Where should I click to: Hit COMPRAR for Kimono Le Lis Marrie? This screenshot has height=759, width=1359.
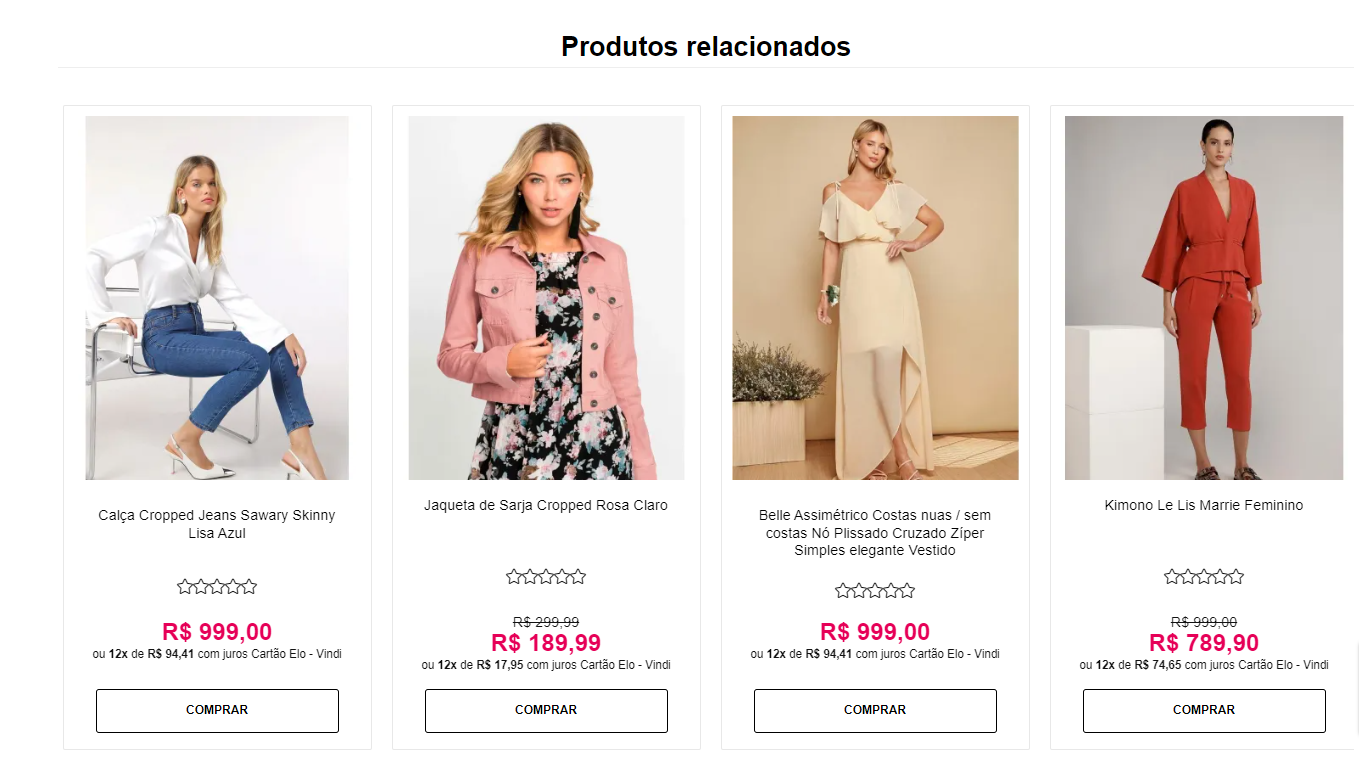pyautogui.click(x=1204, y=710)
